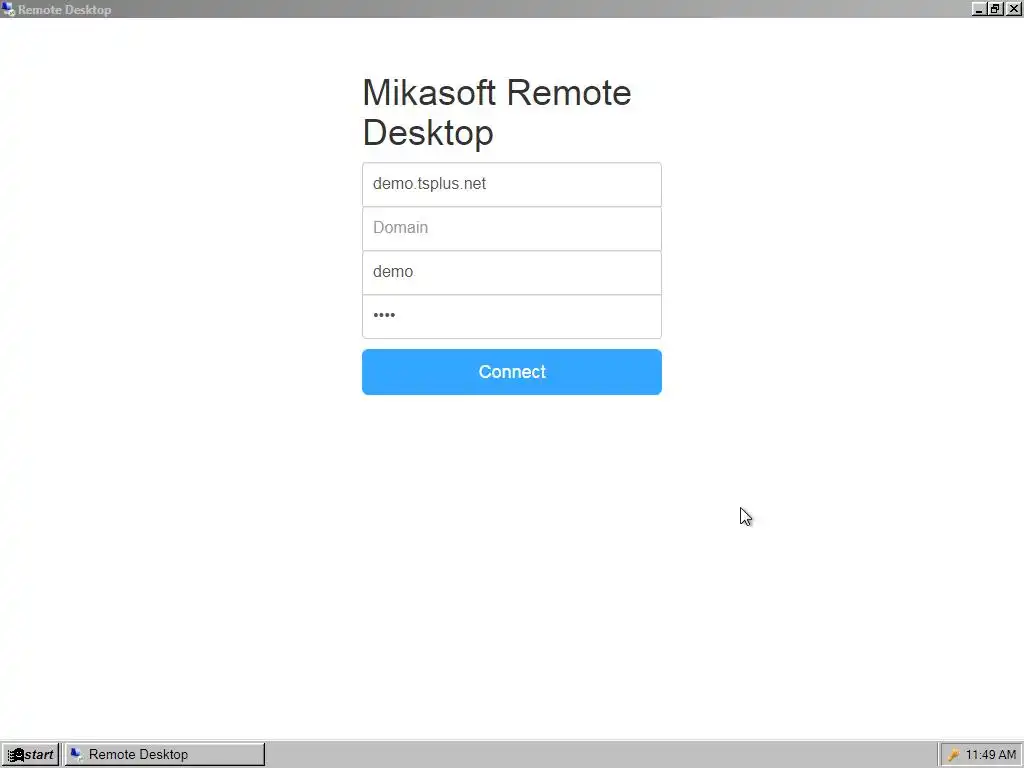Click the server address field showing demo.tsplus.net

tap(511, 184)
